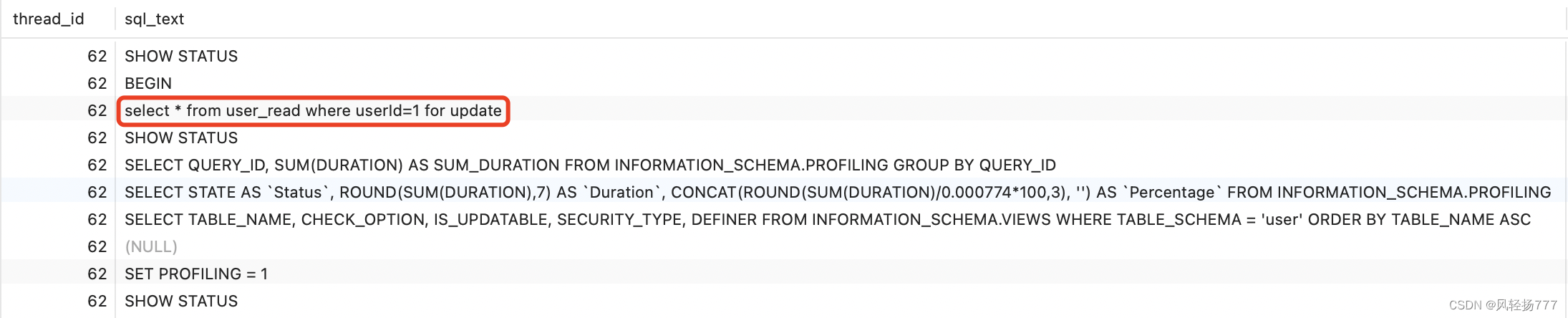The height and width of the screenshot is (318, 1568).
Task: Select the SELECT QUERY_ID profiling query cell
Action: [590, 165]
